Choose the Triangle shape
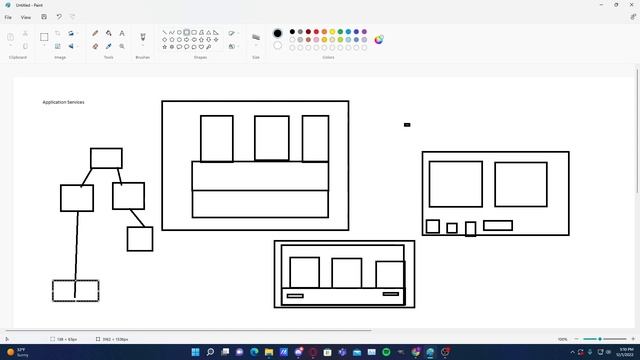The image size is (640, 360). [x=209, y=32]
